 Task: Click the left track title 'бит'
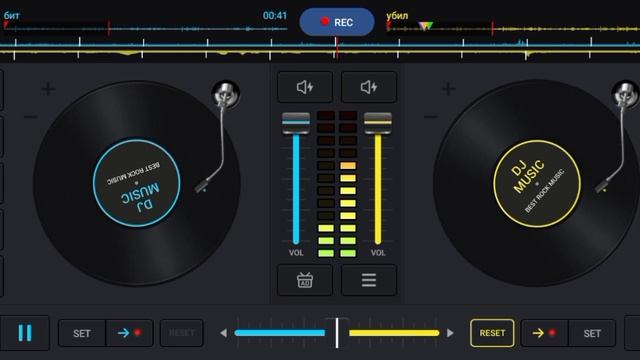click(11, 16)
